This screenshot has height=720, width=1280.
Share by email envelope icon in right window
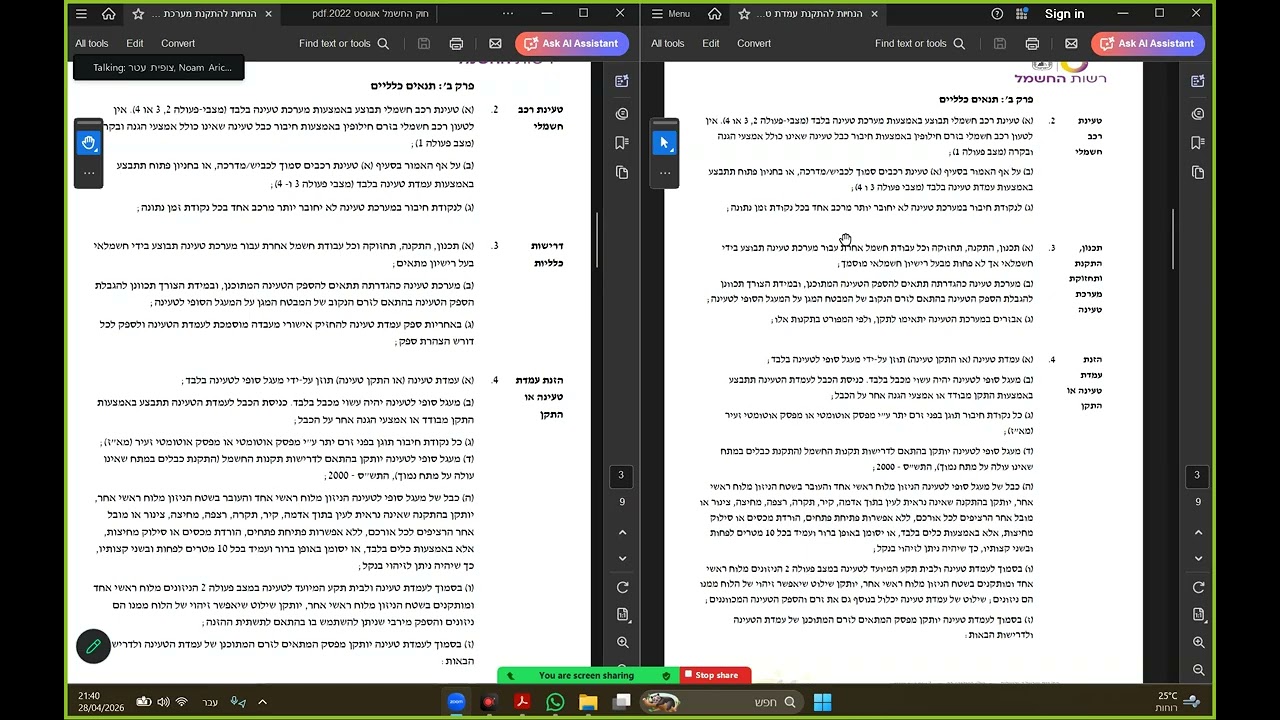coord(1071,44)
